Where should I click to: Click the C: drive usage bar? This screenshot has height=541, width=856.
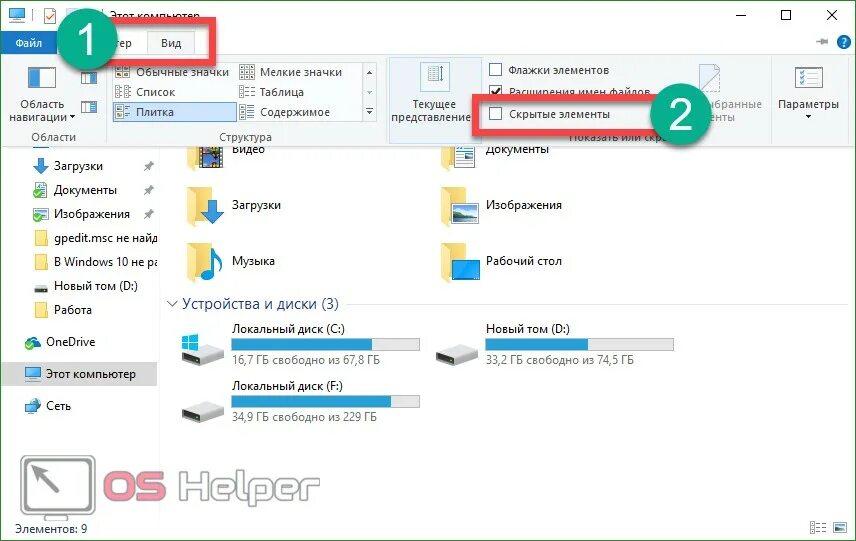[x=325, y=344]
